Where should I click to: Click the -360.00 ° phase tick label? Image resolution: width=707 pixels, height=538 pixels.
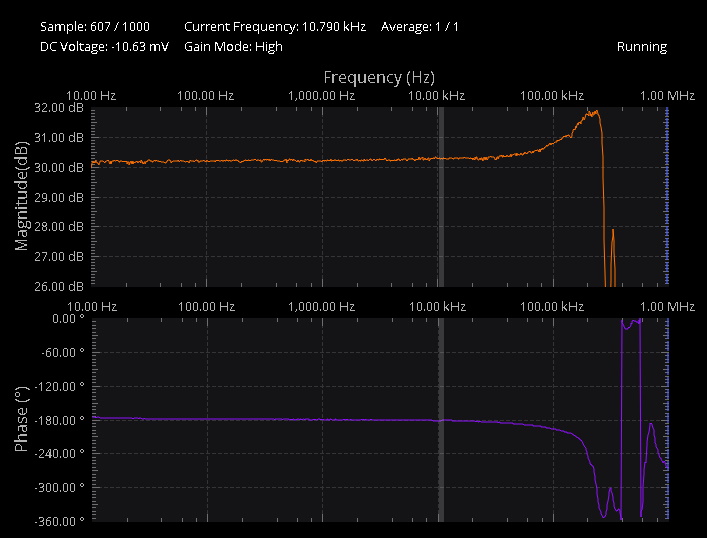pos(56,521)
